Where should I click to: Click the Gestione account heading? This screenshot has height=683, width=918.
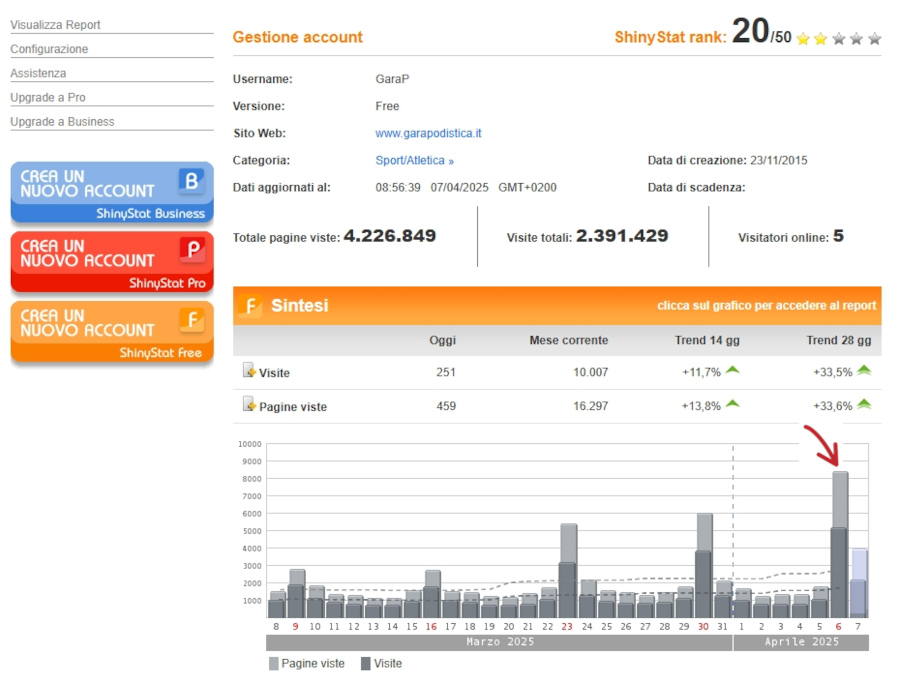297,37
